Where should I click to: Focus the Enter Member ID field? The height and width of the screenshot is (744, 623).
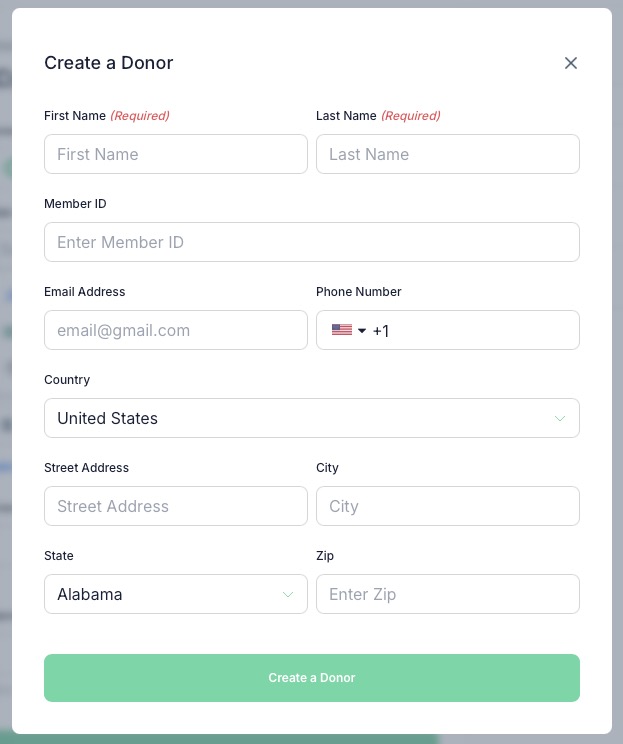(x=312, y=242)
